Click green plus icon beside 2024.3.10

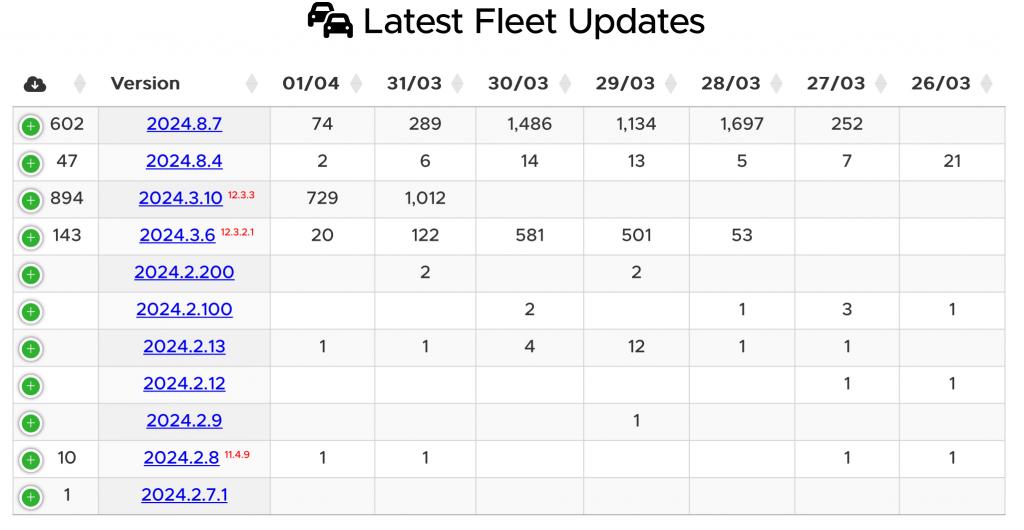(x=31, y=200)
